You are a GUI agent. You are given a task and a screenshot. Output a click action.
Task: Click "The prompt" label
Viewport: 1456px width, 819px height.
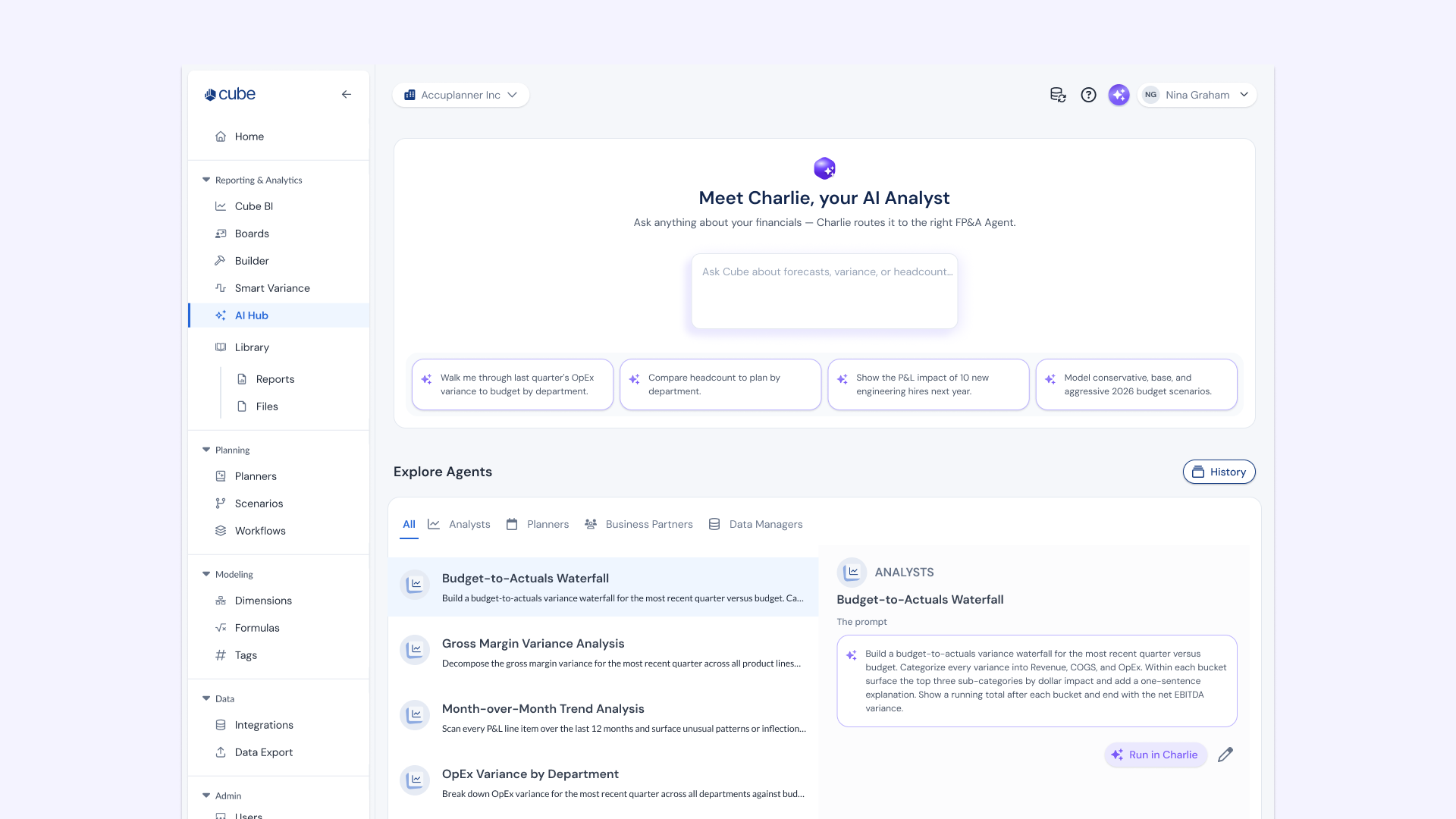click(861, 622)
